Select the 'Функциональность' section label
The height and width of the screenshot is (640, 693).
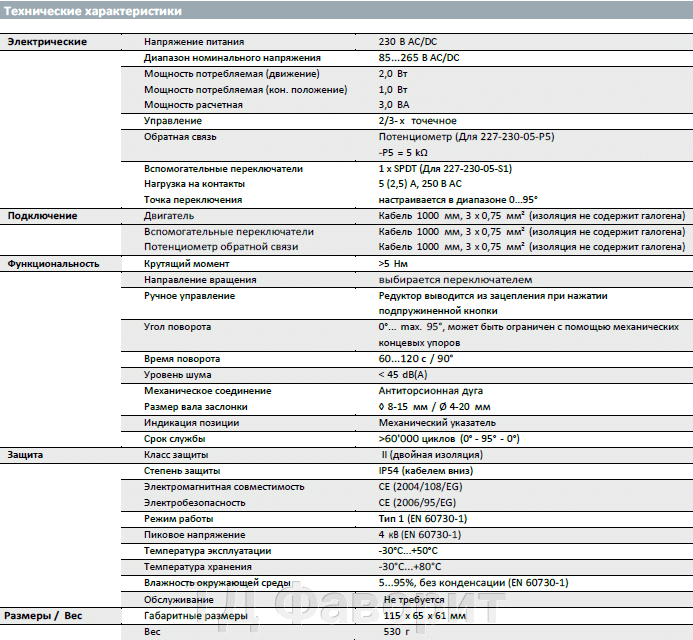(x=53, y=264)
